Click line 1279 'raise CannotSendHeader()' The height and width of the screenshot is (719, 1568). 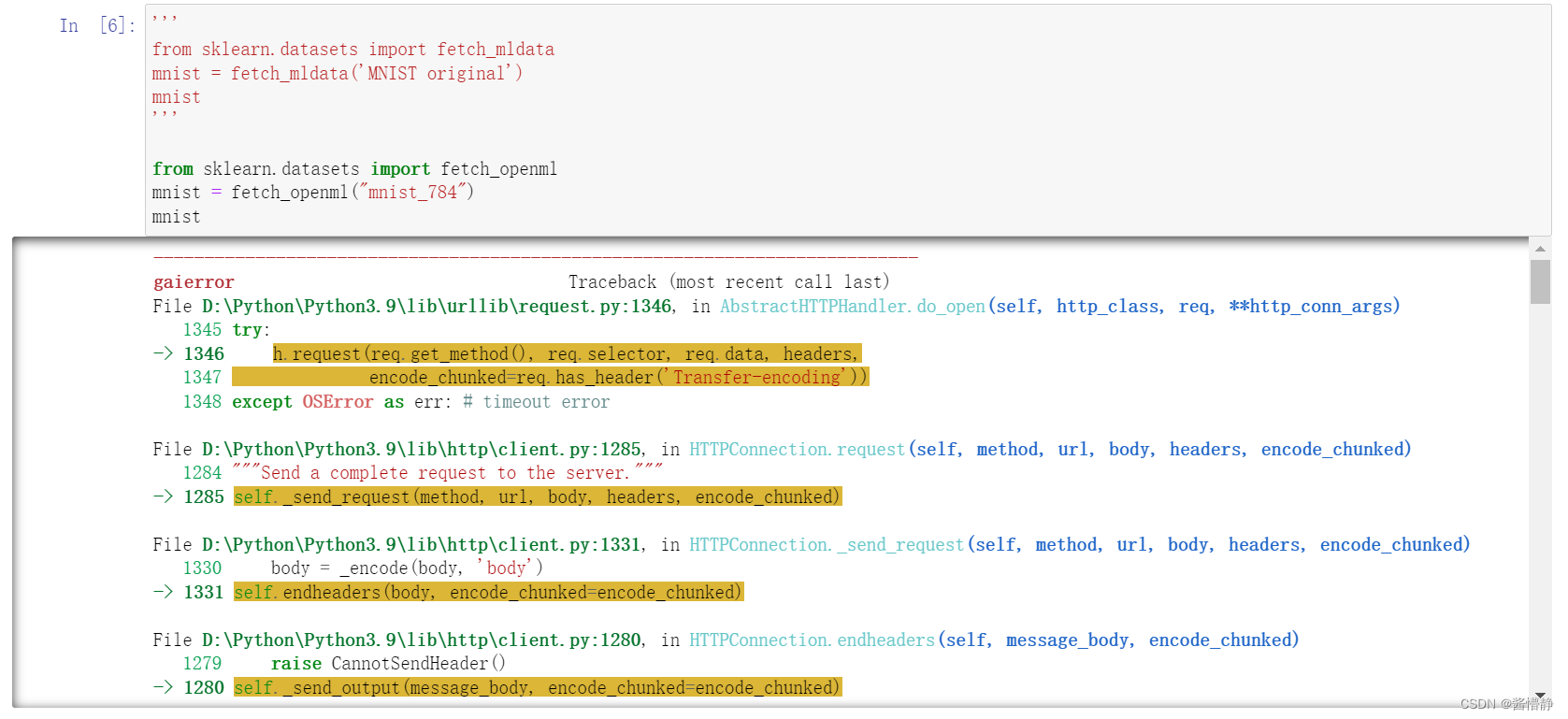[x=388, y=664]
